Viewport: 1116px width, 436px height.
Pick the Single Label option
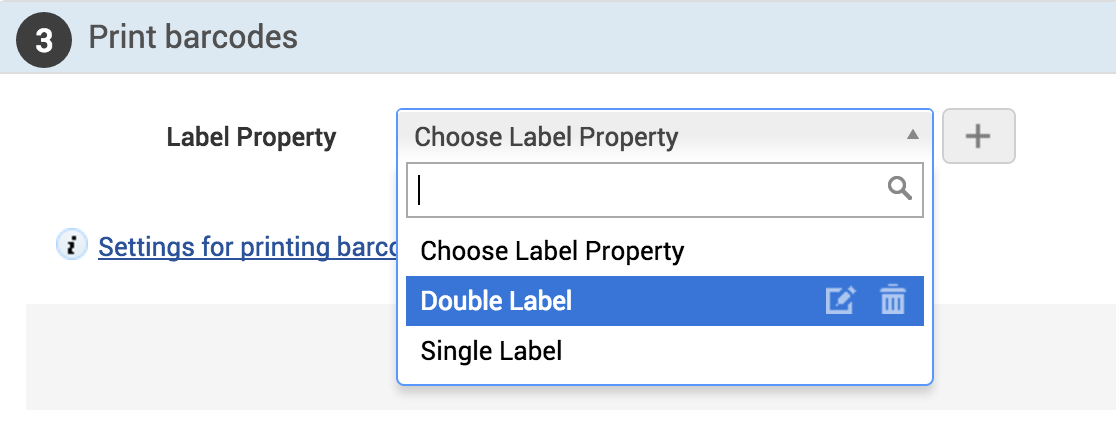(491, 351)
